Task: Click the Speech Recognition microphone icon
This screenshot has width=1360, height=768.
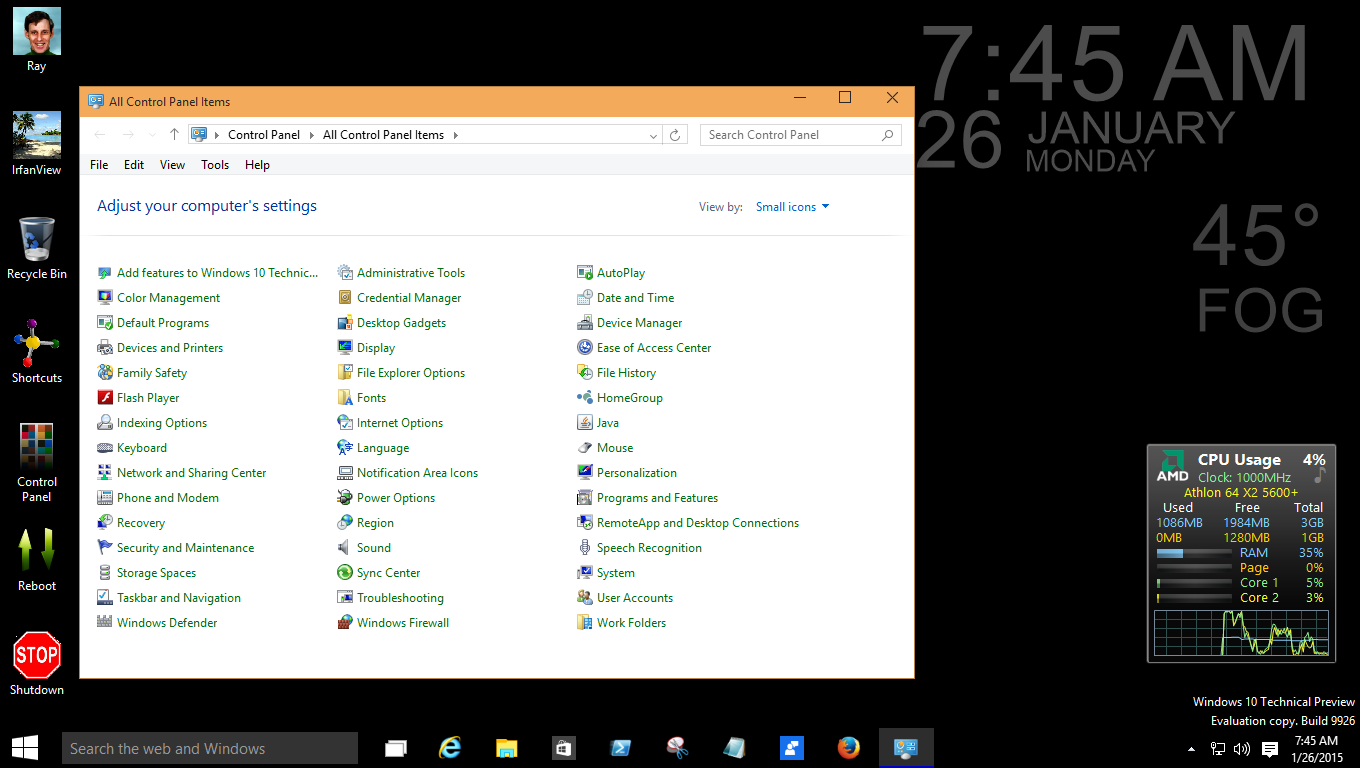Action: (x=585, y=548)
